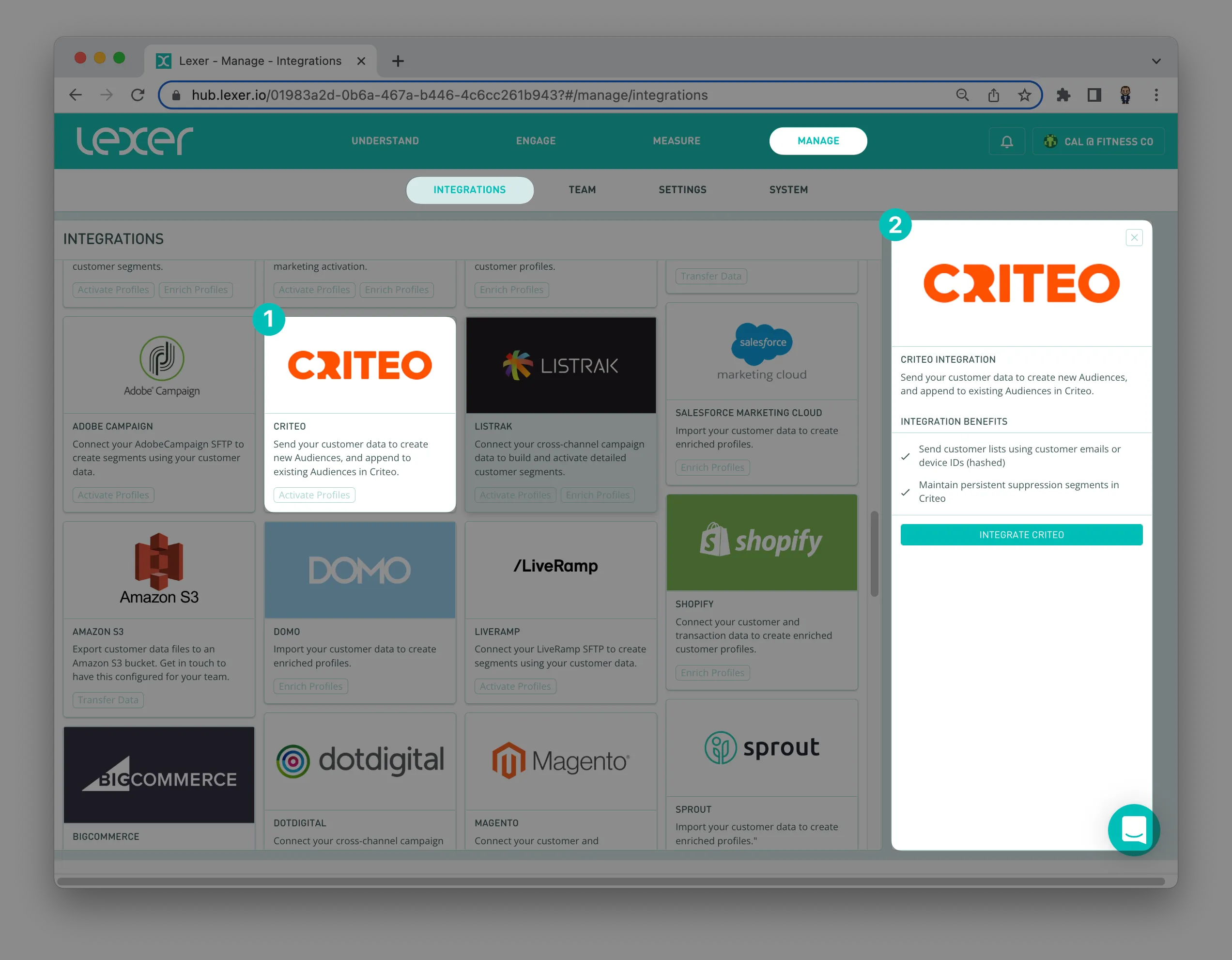The width and height of the screenshot is (1232, 960).
Task: Close the Criteo integration panel
Action: click(x=1134, y=237)
